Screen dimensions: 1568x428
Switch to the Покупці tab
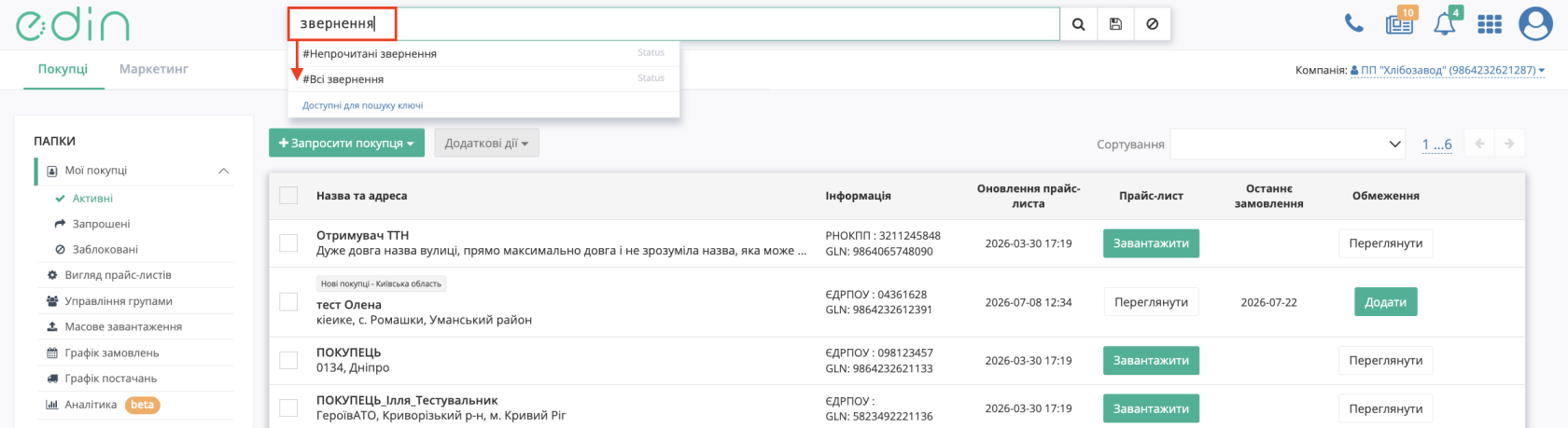click(63, 69)
